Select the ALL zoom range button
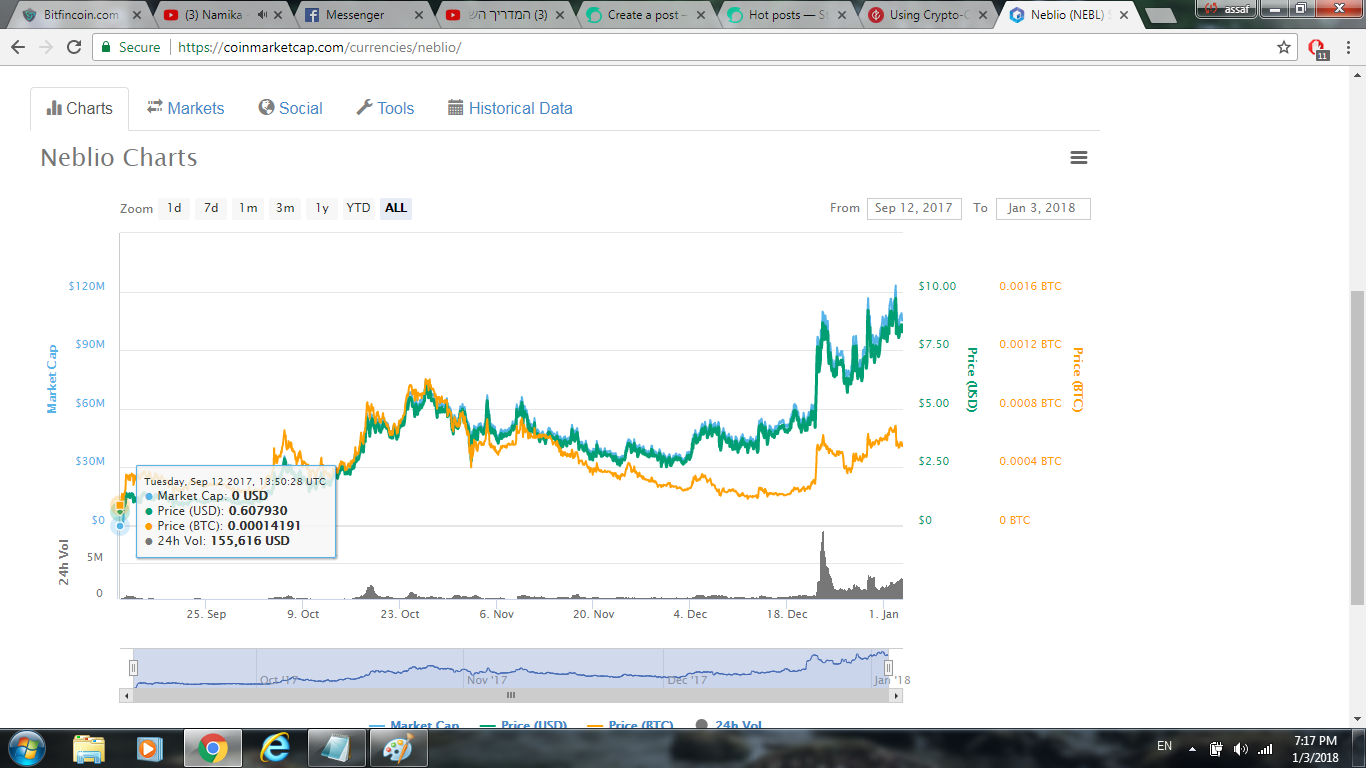1366x768 pixels. point(396,208)
